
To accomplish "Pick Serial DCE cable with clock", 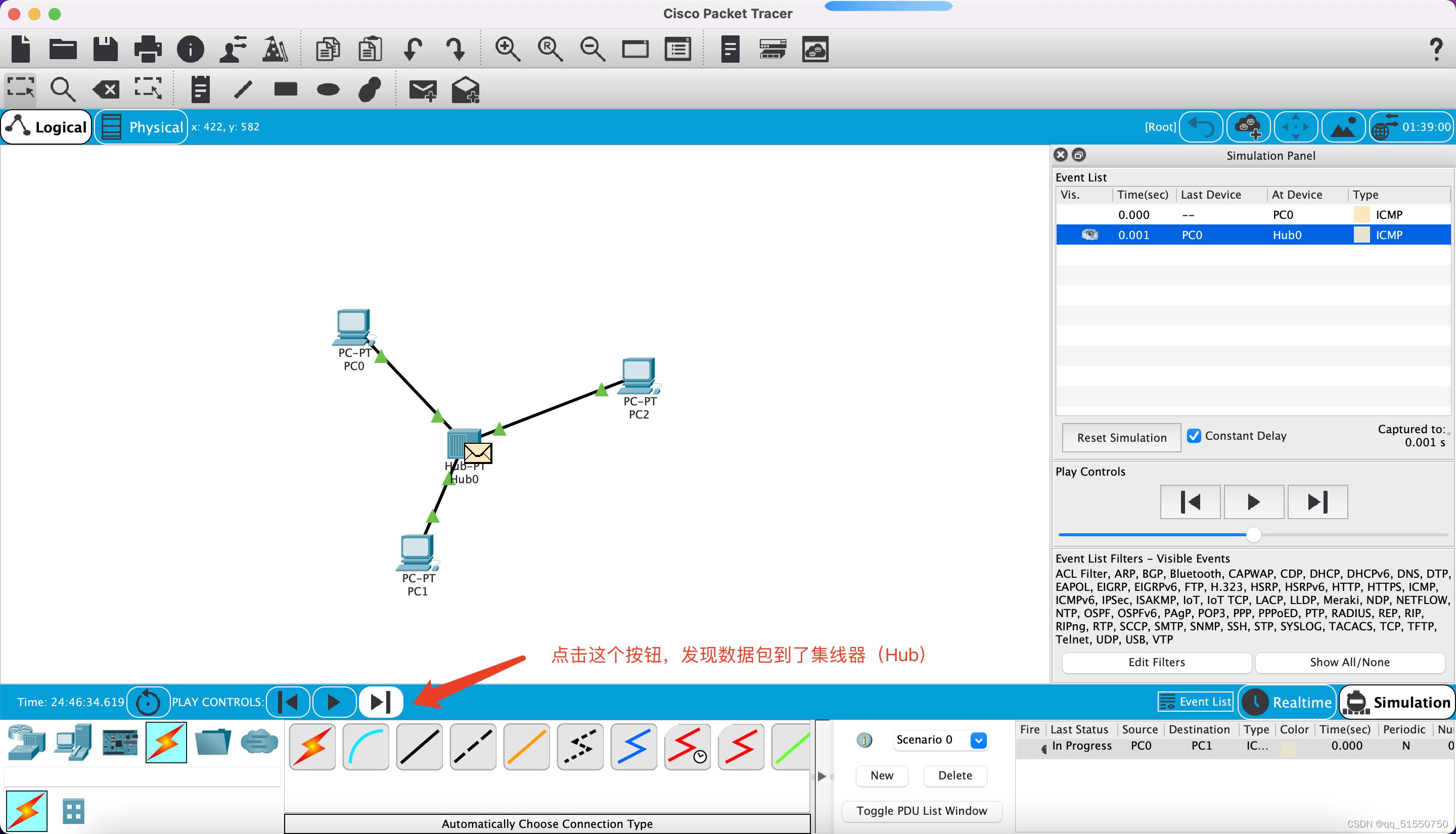I will (688, 747).
